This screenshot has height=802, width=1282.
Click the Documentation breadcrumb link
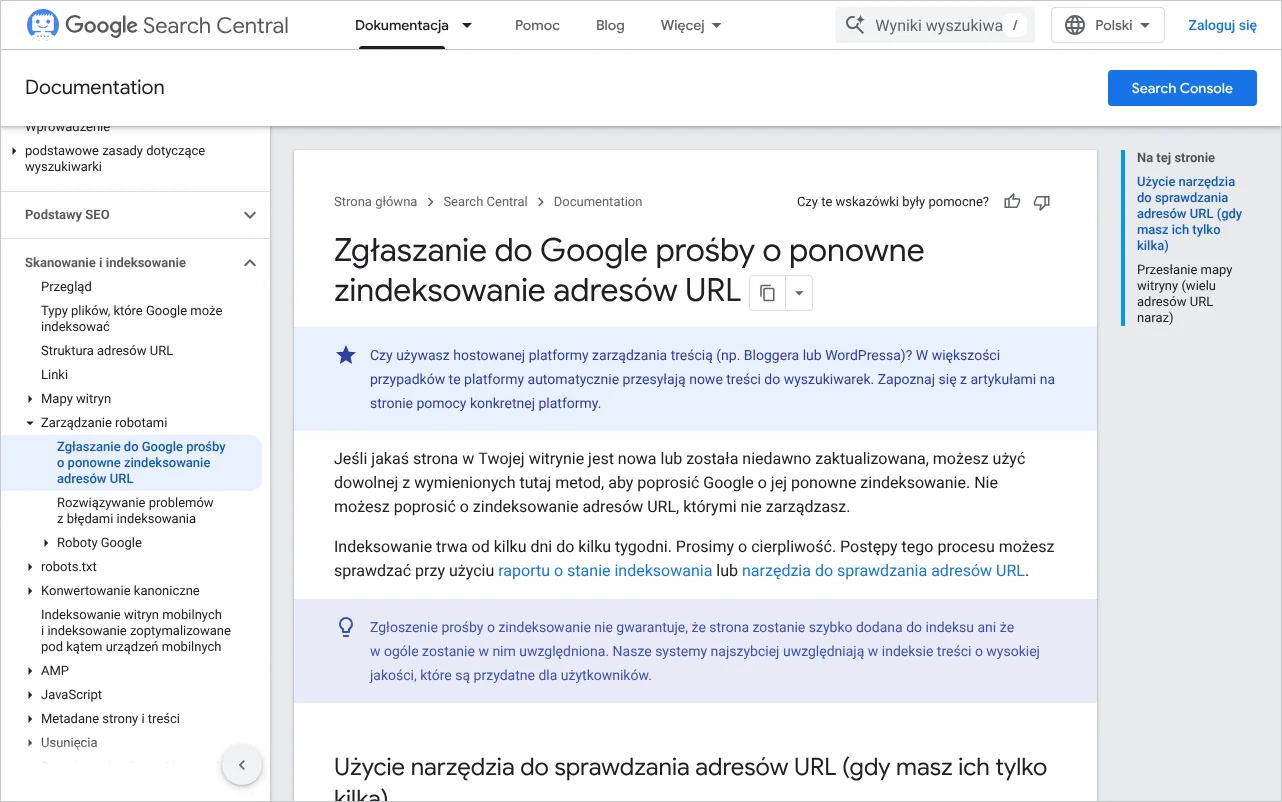[x=598, y=202]
